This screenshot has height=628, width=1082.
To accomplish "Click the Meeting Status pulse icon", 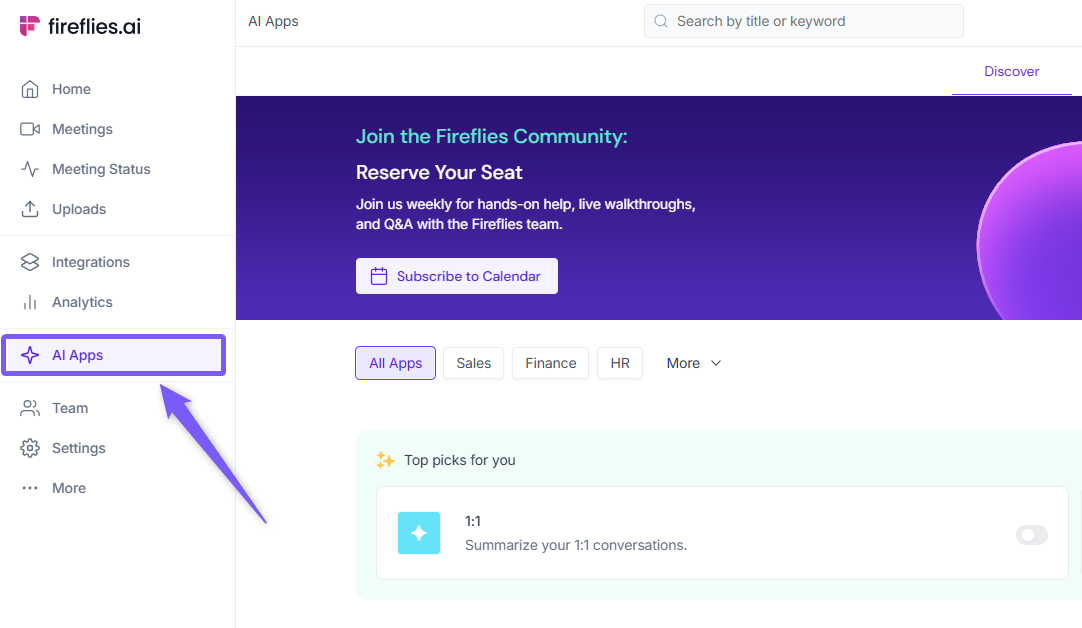I will [30, 169].
